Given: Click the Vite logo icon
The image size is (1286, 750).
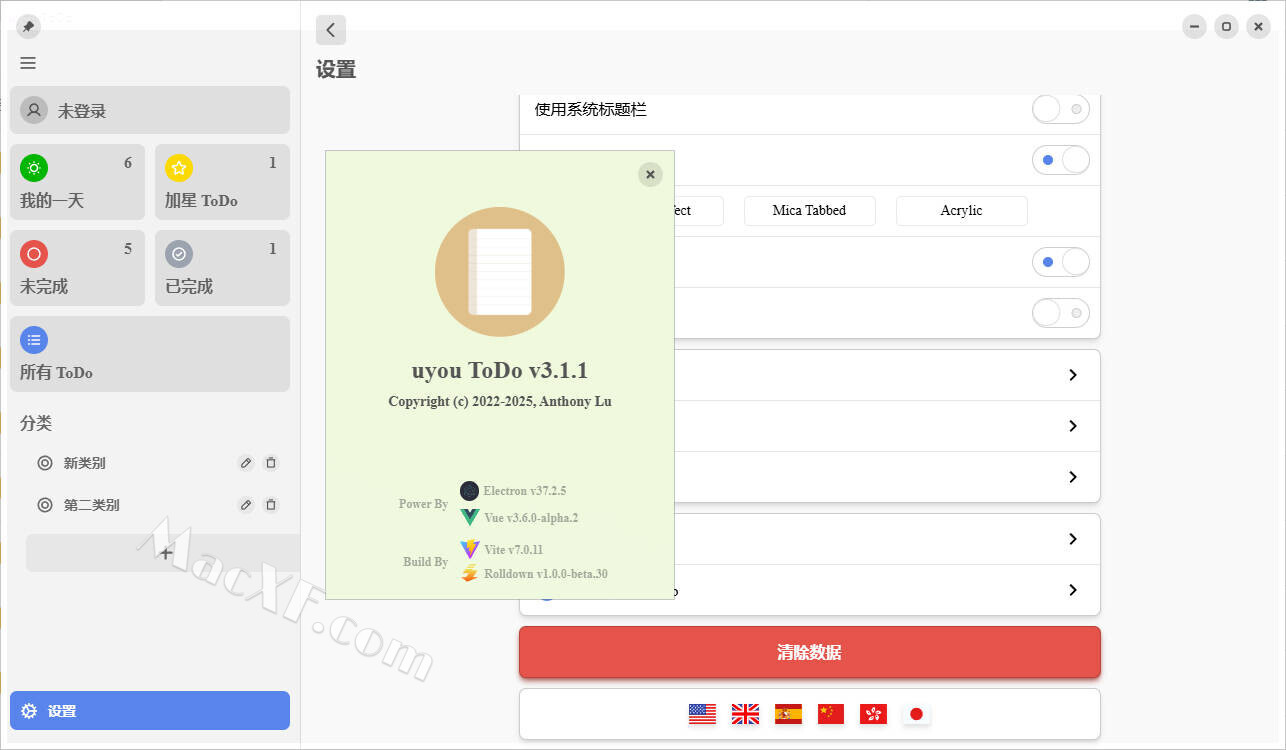Looking at the screenshot, I should (x=469, y=549).
